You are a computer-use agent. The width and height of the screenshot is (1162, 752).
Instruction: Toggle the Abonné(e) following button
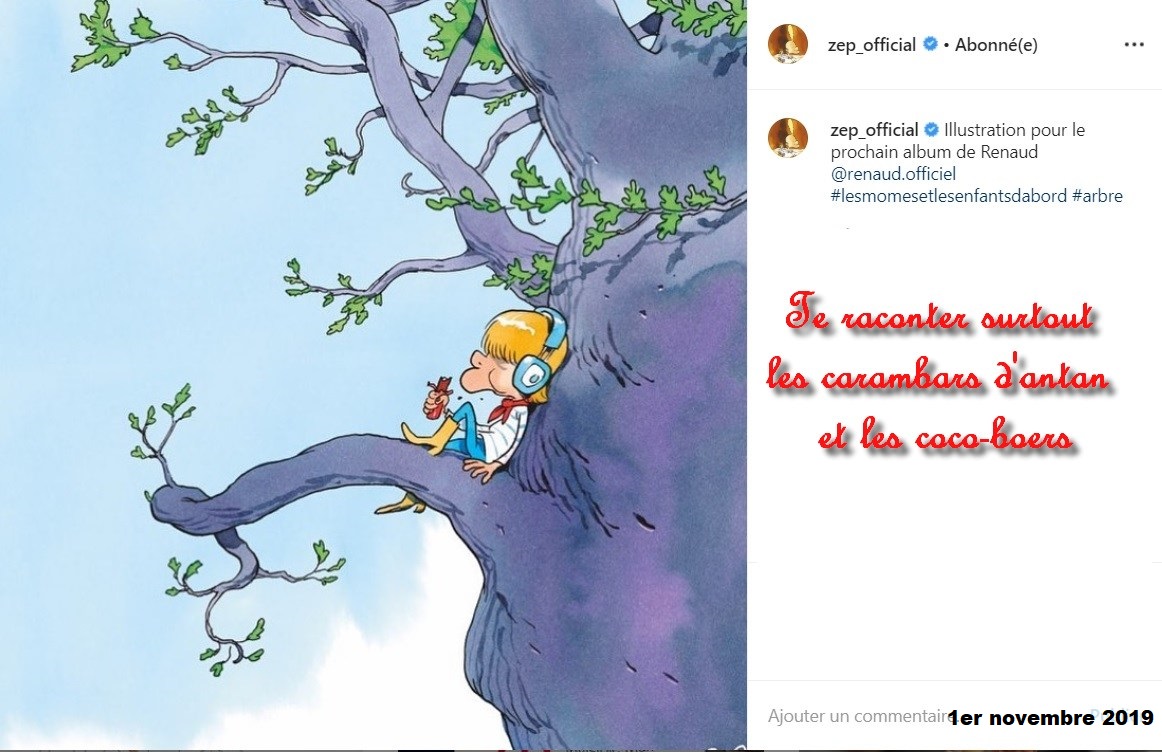click(996, 44)
